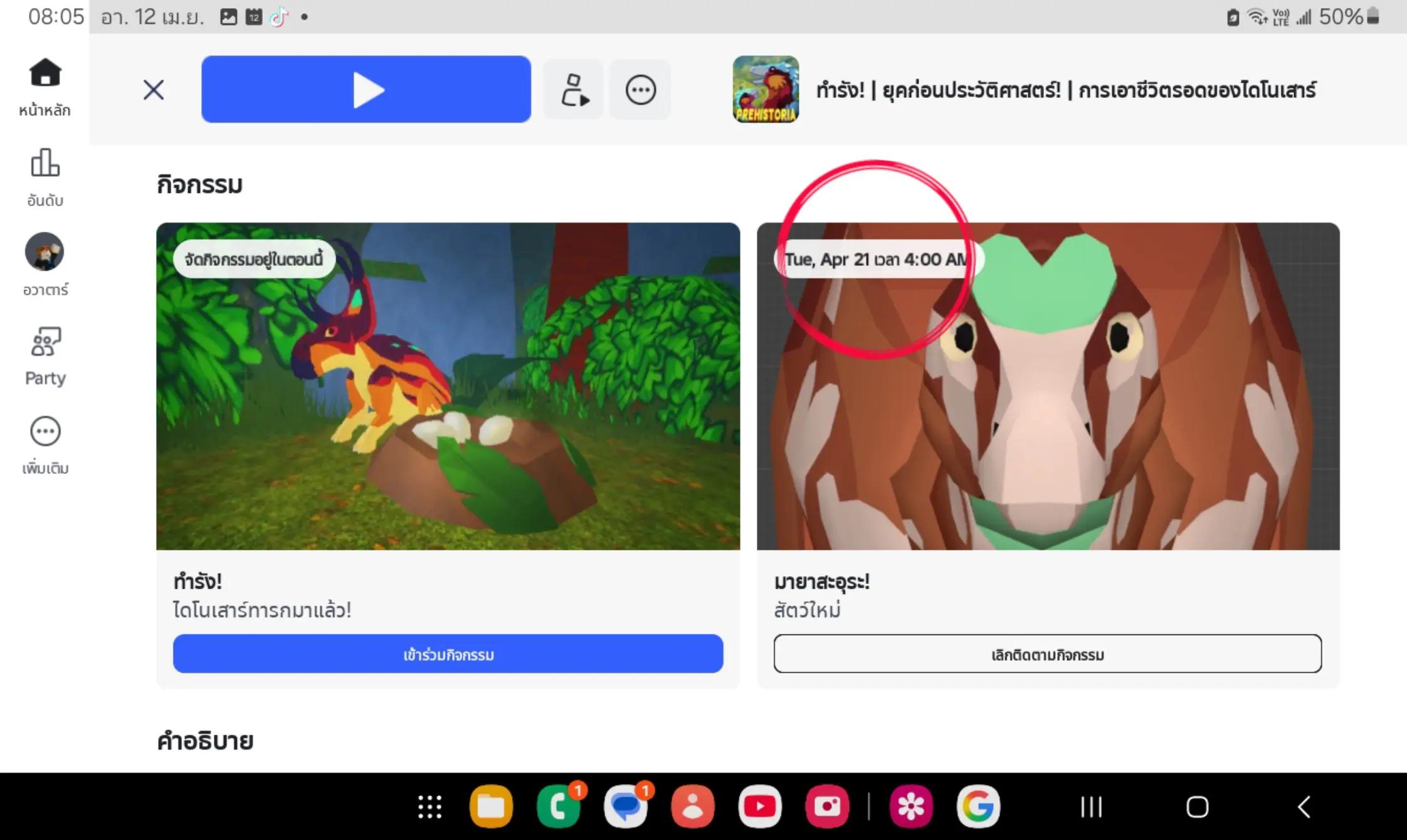Screen dimensions: 1407x840
Task: Tap the TikTok notification icon in status bar
Action: click(278, 17)
